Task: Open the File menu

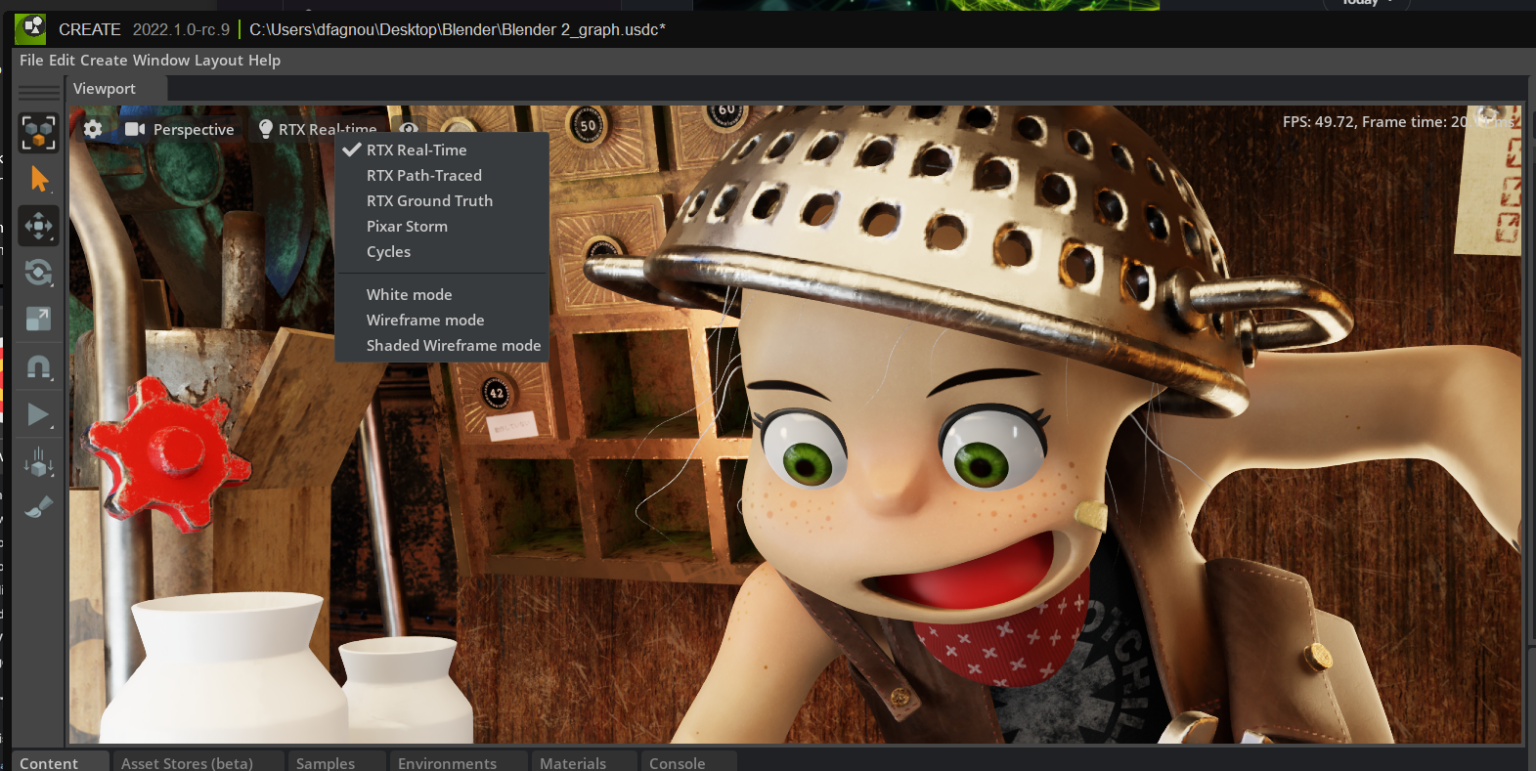Action: point(31,60)
